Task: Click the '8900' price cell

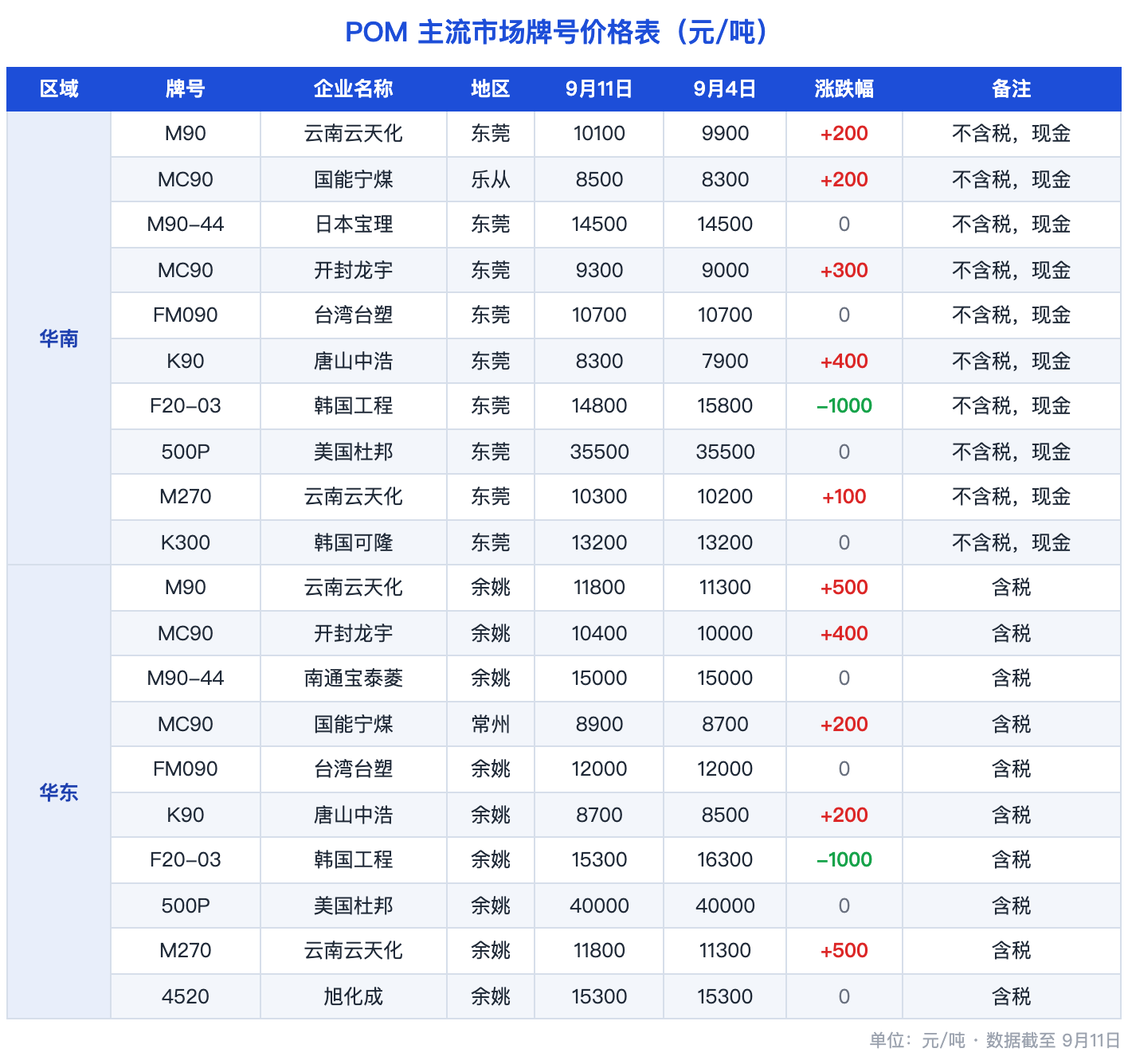Action: (x=599, y=724)
